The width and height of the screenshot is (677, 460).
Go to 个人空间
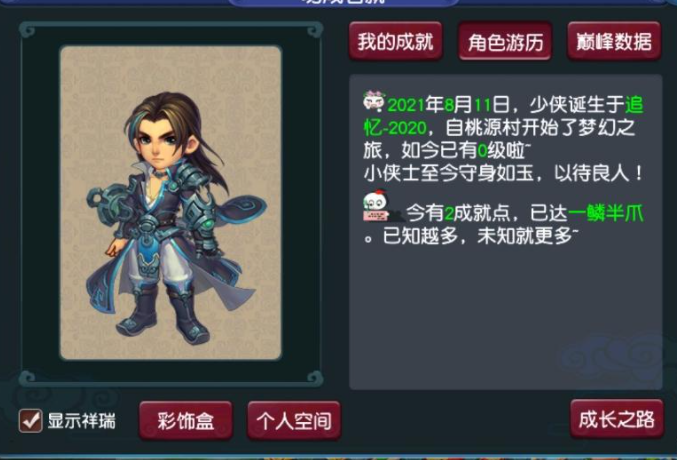[294, 421]
